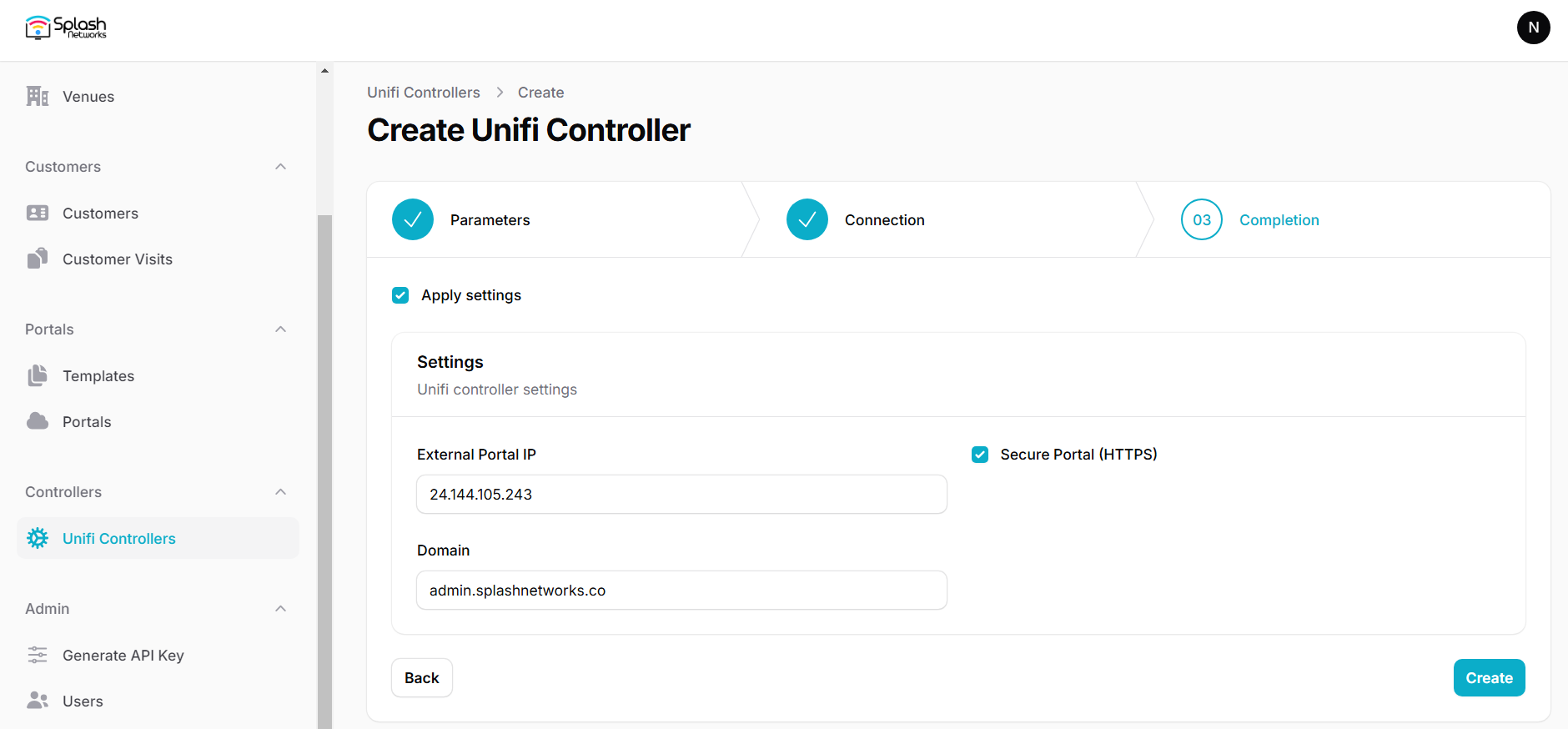Click the Templates documents icon
Screen dimensions: 1568x729
(x=38, y=375)
